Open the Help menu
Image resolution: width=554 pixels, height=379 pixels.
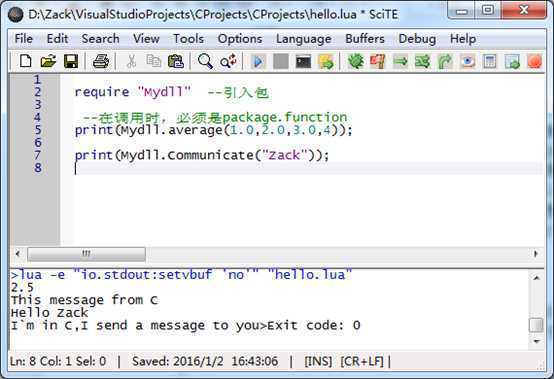pyautogui.click(x=463, y=39)
